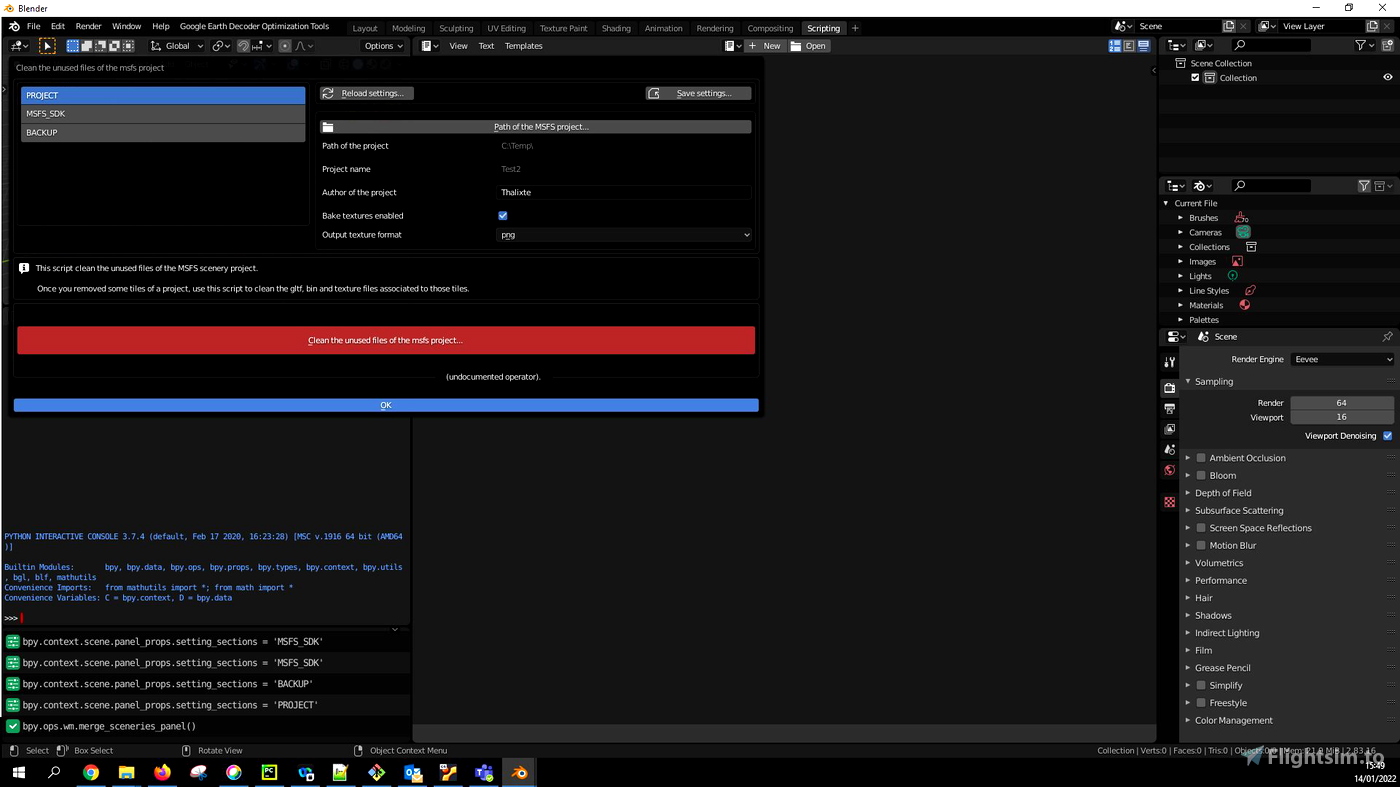
Task: Click the proportional editing icon
Action: (285, 46)
